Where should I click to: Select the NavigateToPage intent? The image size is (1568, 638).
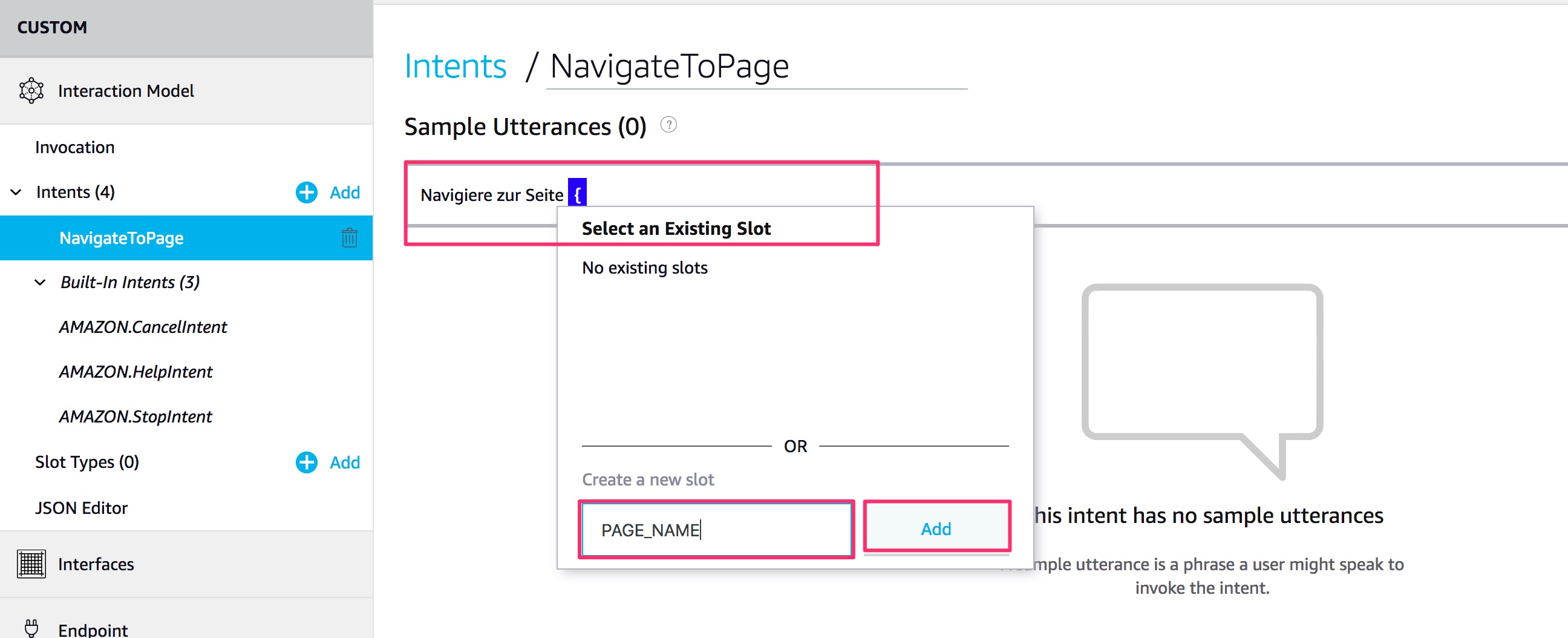coord(122,238)
